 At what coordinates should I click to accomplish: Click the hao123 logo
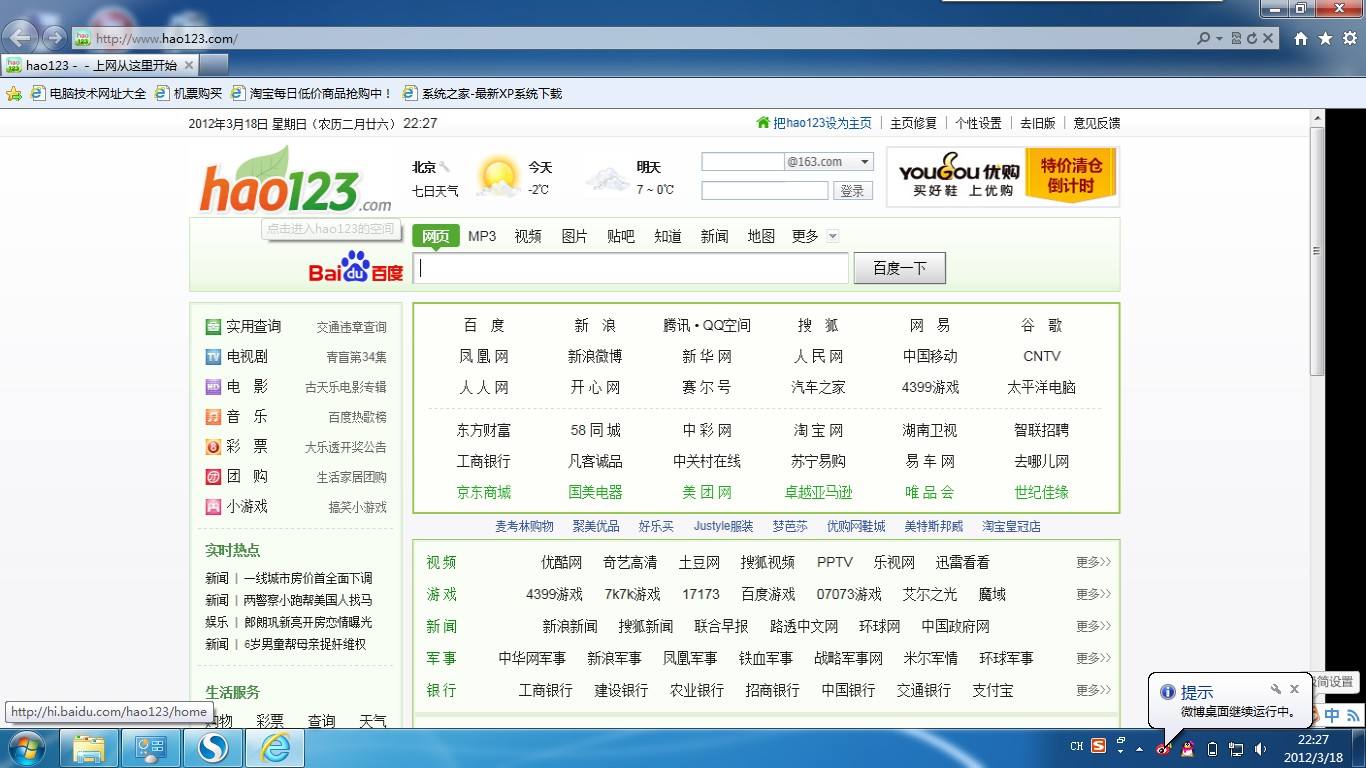point(295,181)
